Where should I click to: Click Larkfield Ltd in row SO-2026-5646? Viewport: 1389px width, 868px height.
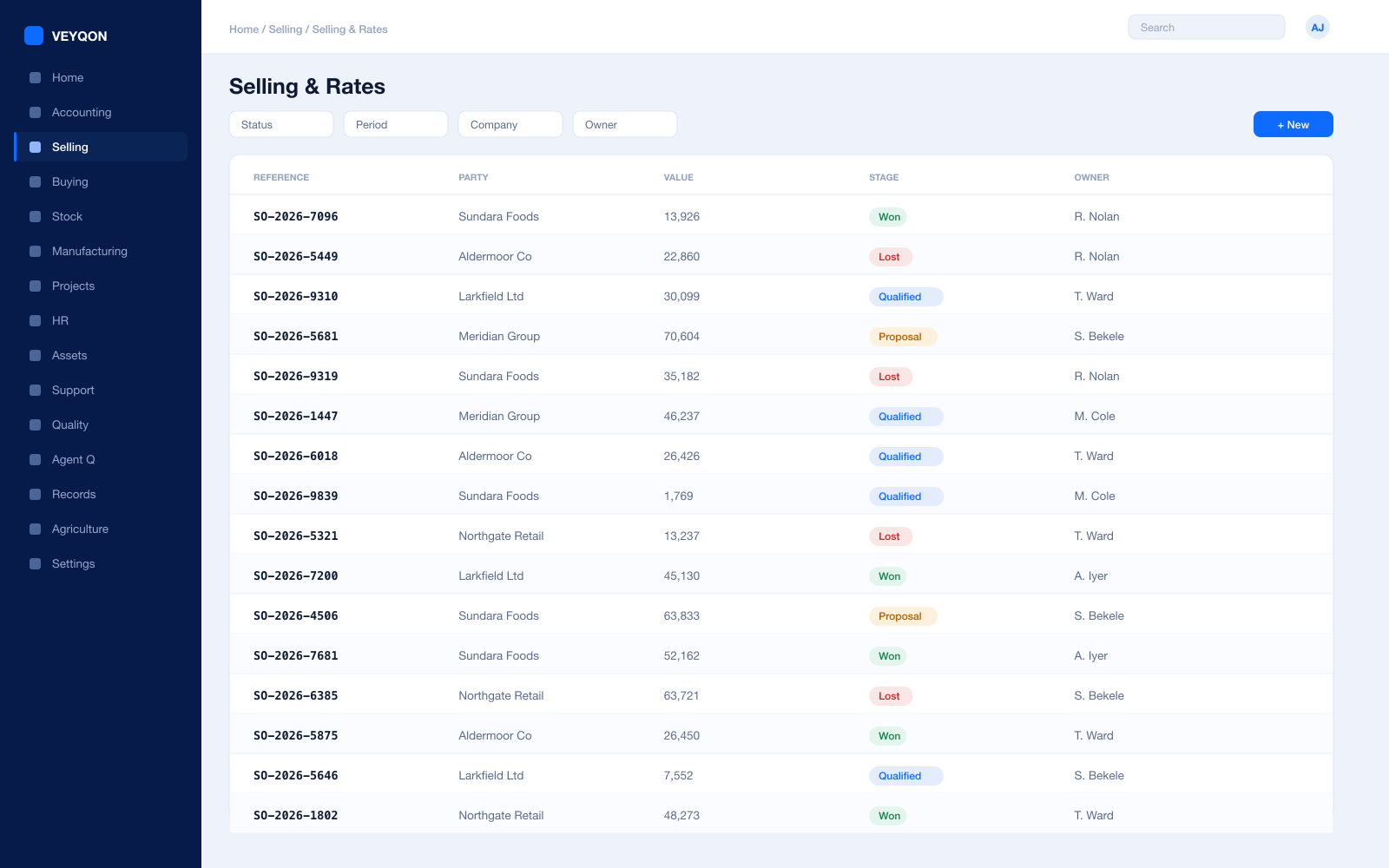coord(491,775)
